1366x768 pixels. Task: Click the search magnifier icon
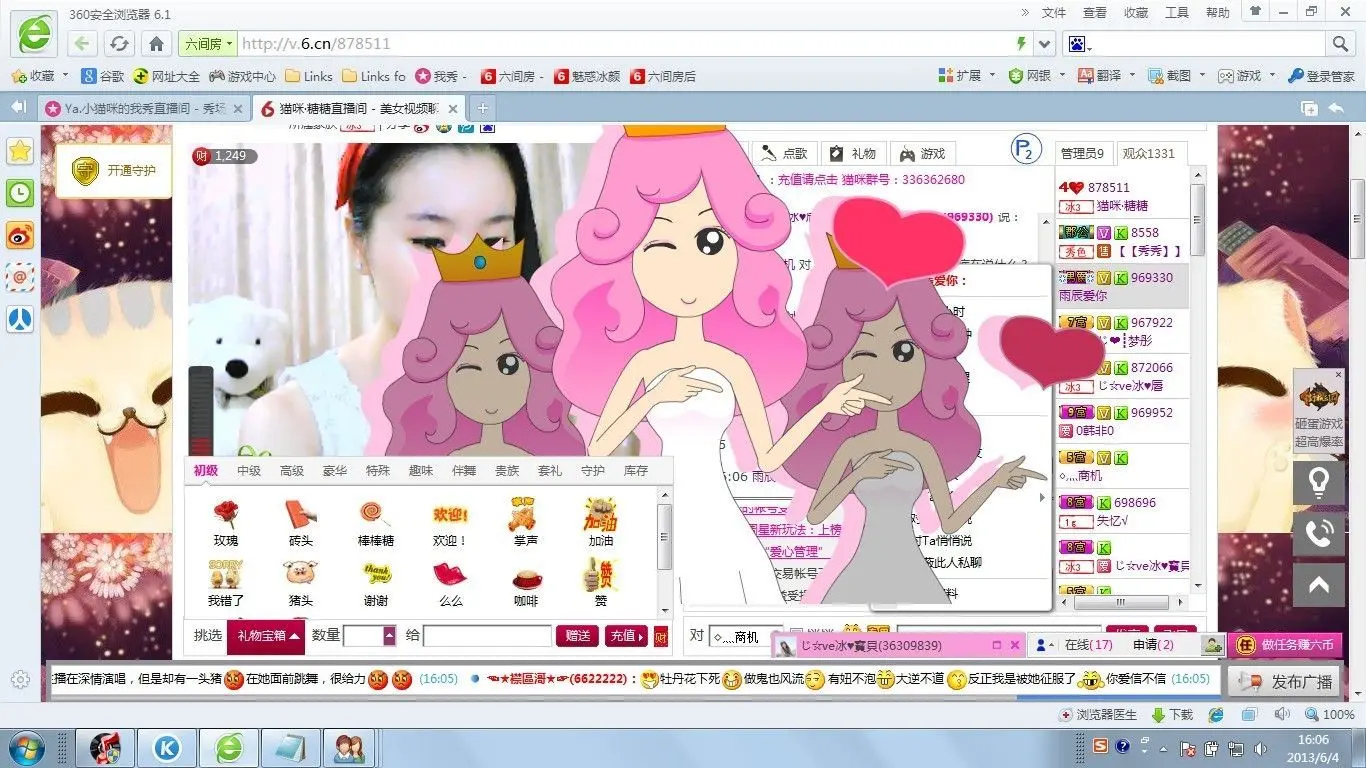click(1341, 44)
